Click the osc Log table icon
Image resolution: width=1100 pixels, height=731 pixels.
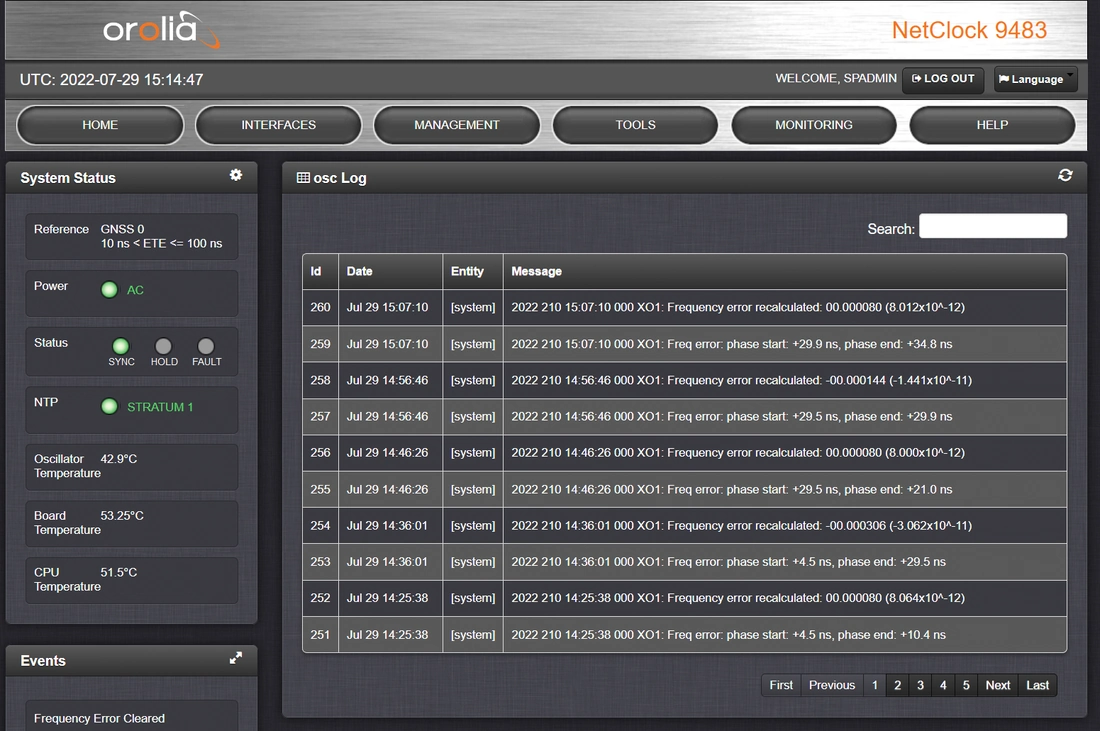303,177
